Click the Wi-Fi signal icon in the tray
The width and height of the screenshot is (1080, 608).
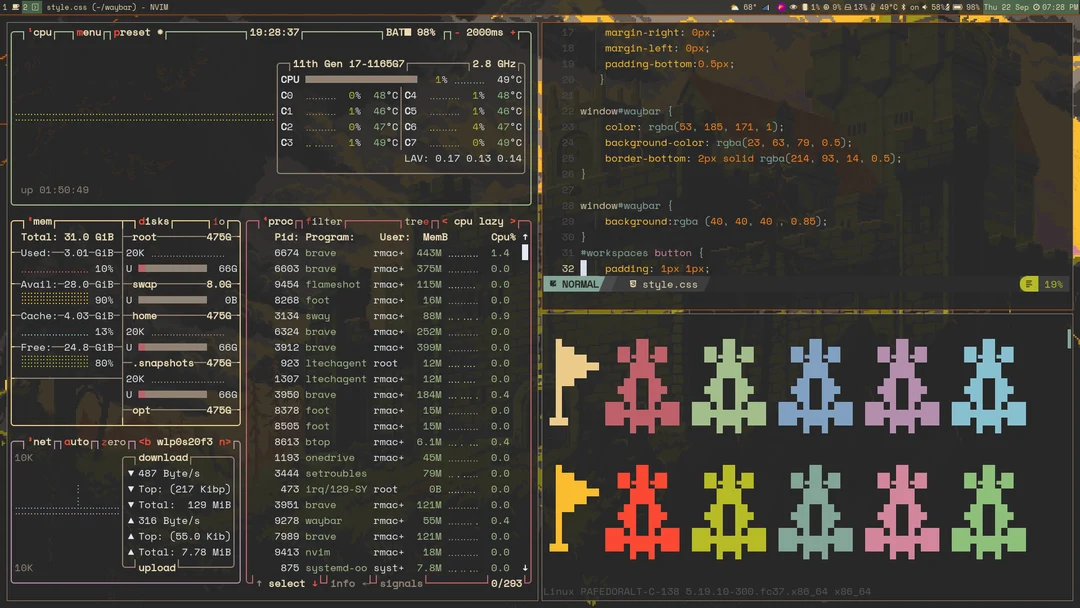coord(764,5)
